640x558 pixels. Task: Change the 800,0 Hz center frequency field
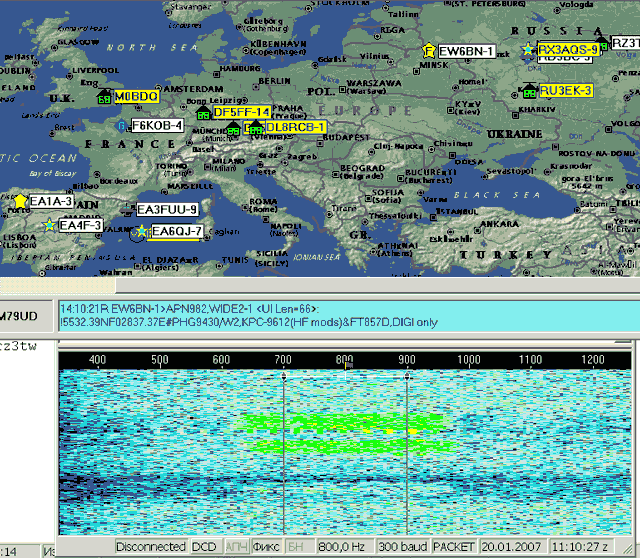click(x=341, y=547)
